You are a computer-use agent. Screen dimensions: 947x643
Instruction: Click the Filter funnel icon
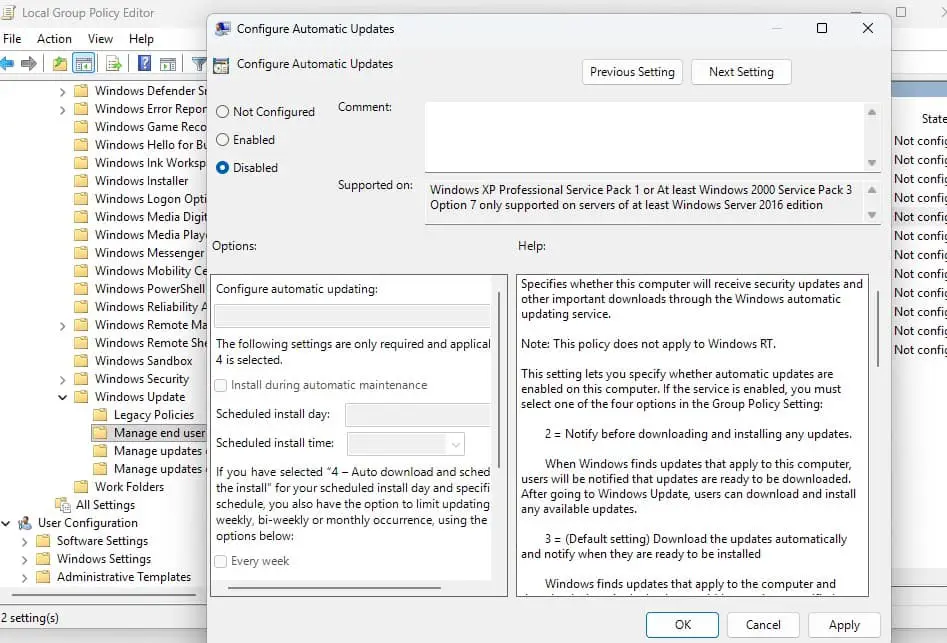pyautogui.click(x=198, y=64)
